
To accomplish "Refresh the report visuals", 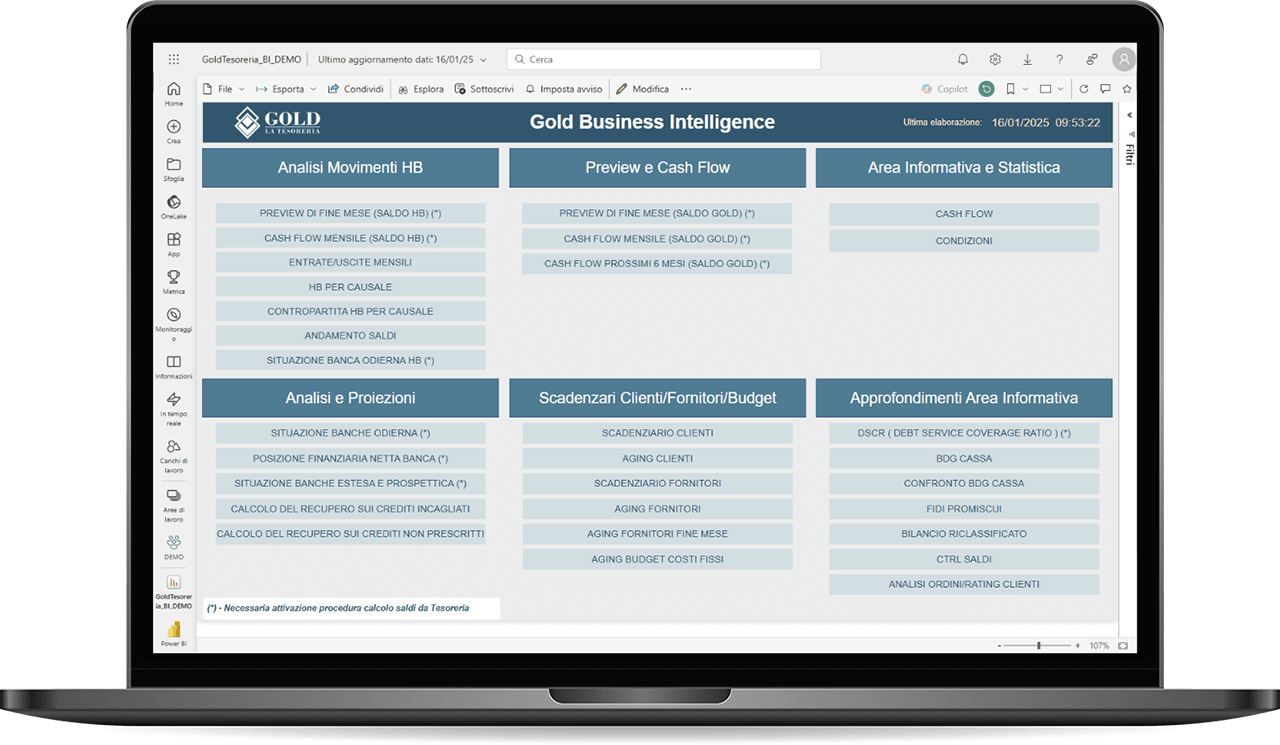I will click(x=1083, y=89).
